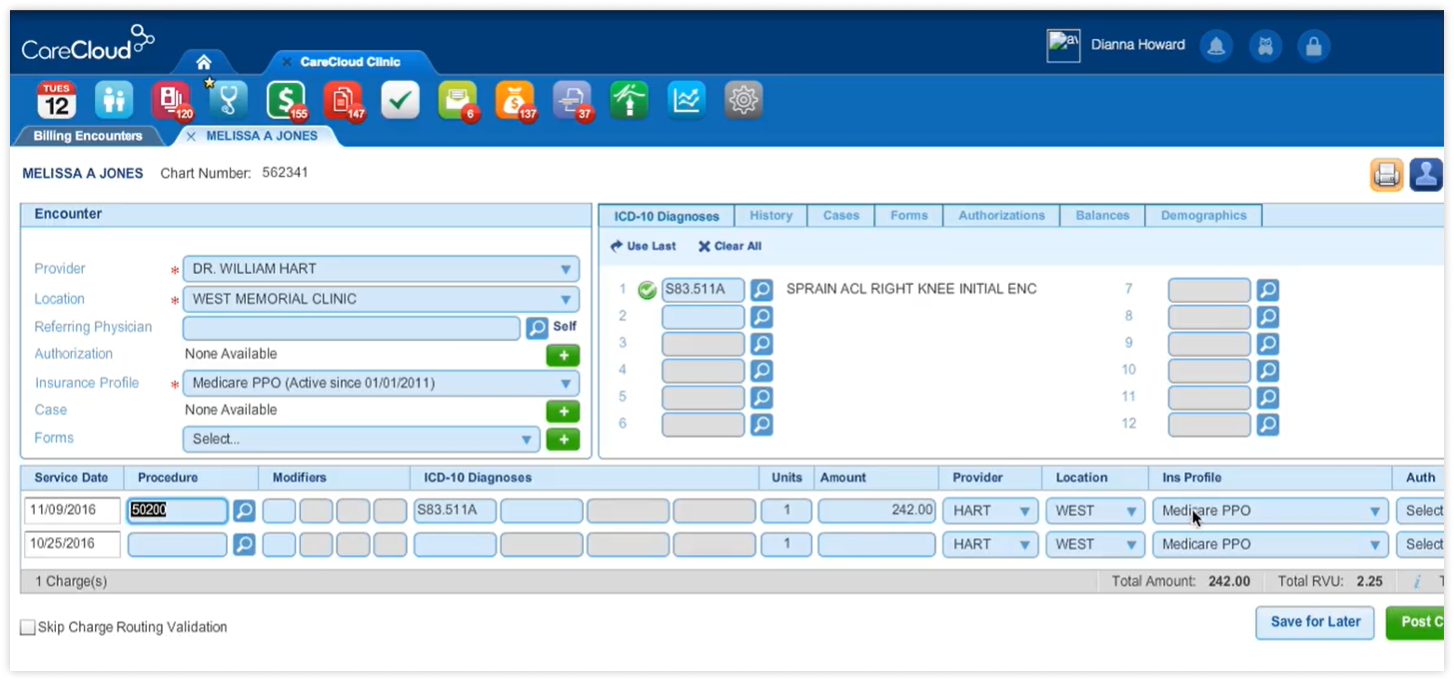
Task: Go to the home tab icon
Action: (x=203, y=62)
